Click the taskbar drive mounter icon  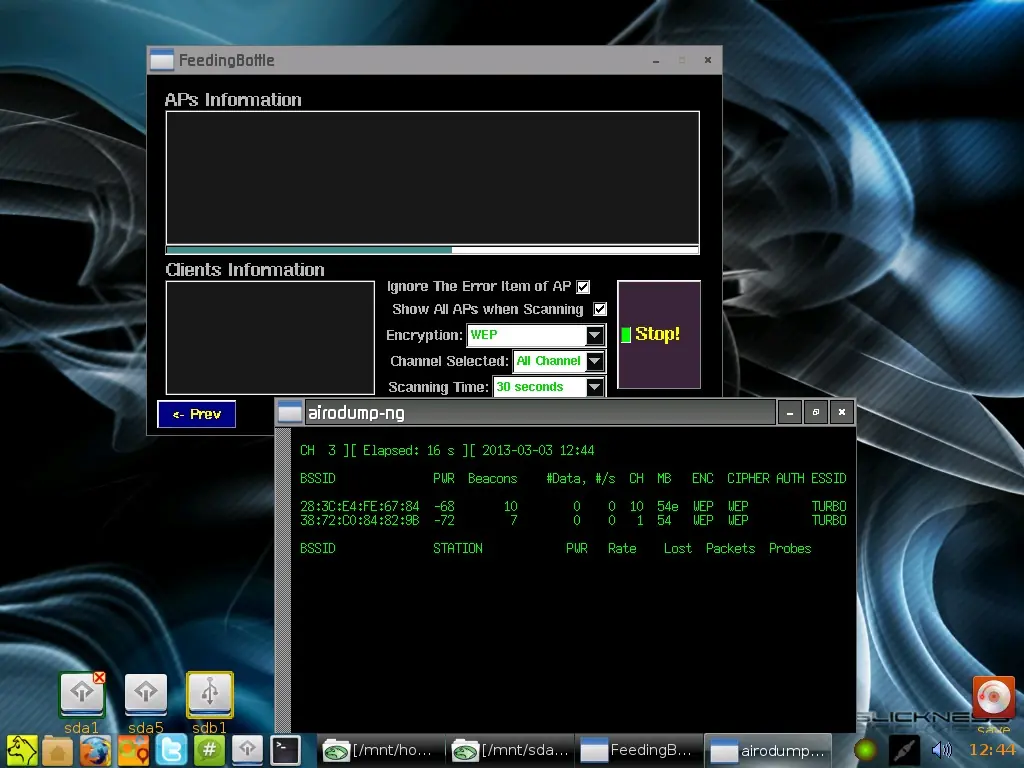pos(247,750)
